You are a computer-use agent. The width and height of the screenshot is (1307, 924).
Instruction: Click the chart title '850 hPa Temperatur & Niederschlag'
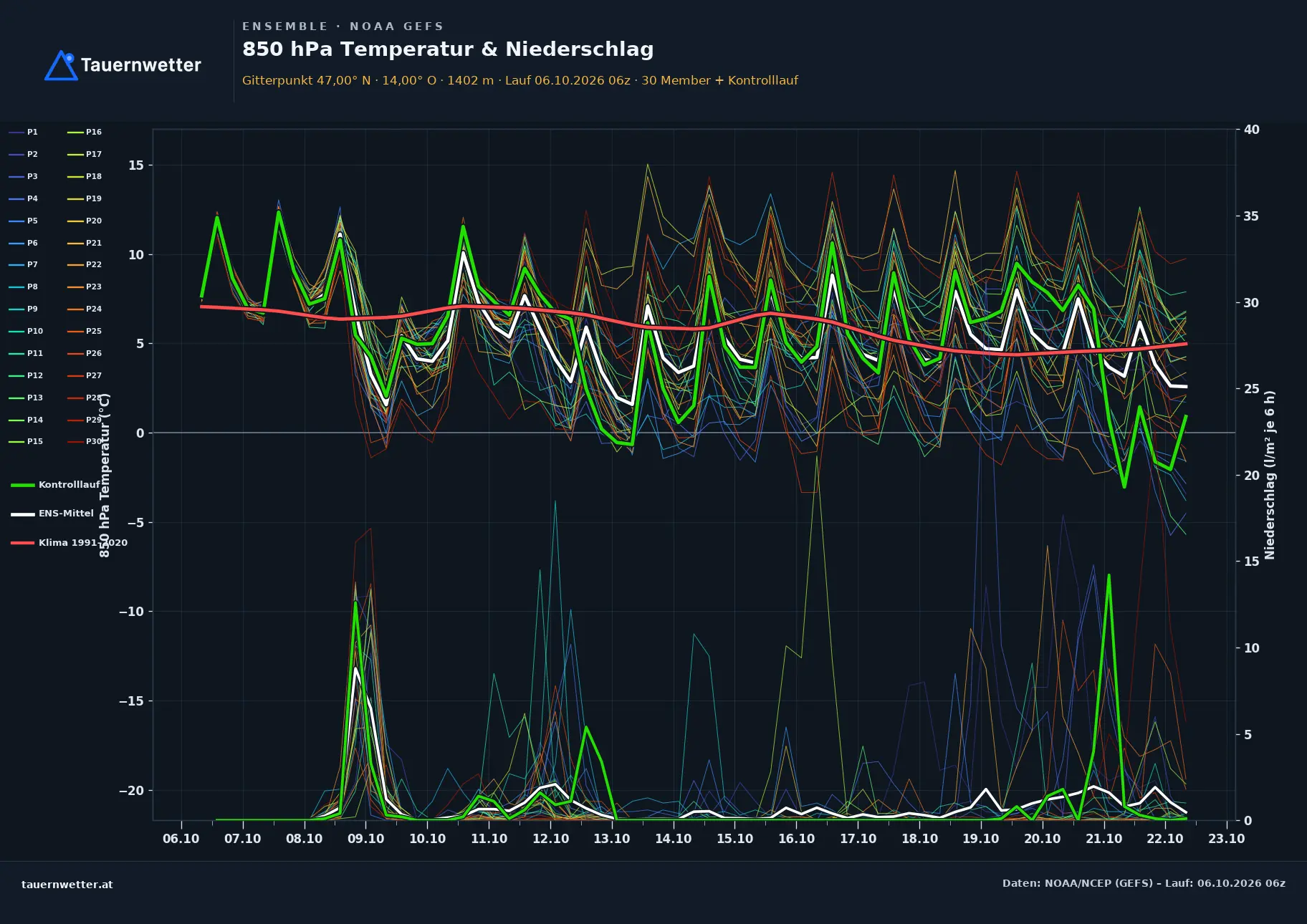(x=448, y=49)
